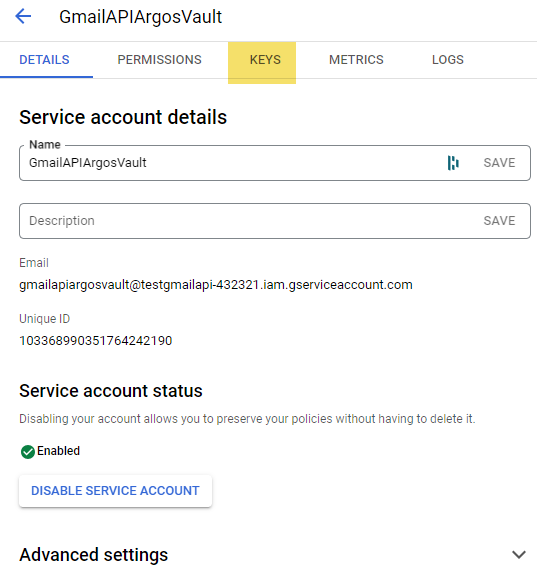Click the Unique ID field label
The width and height of the screenshot is (537, 573).
pos(44,319)
